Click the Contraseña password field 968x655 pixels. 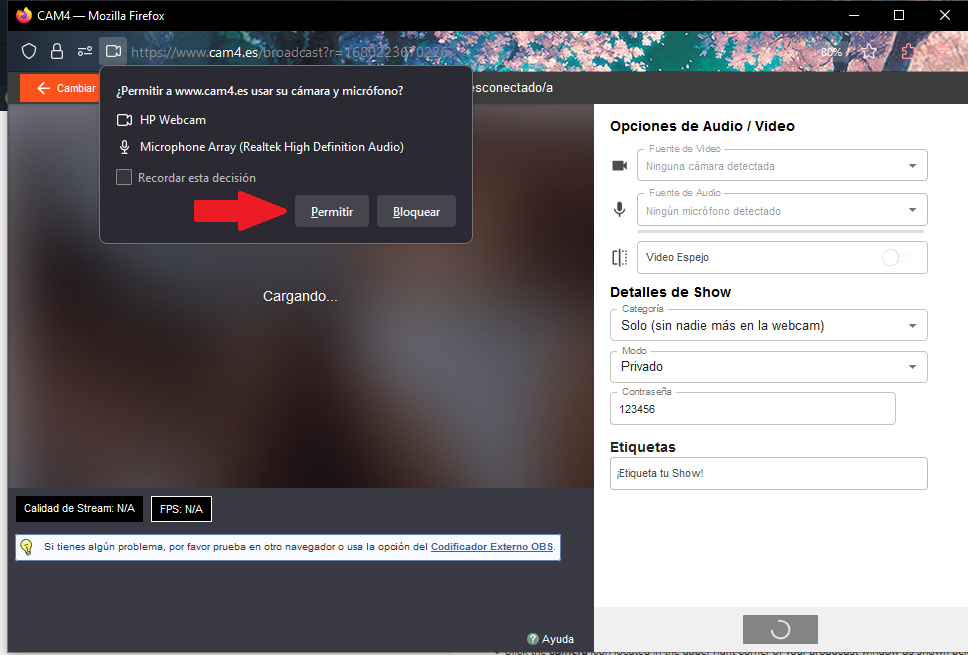point(752,409)
